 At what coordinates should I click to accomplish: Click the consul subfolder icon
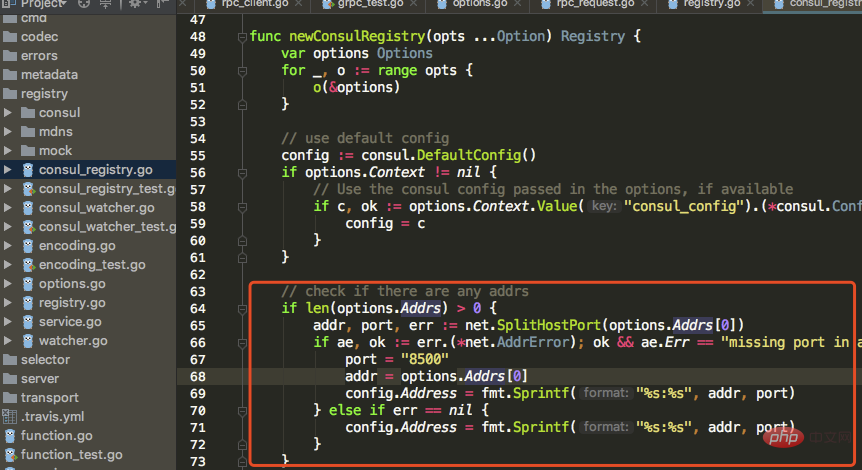pyautogui.click(x=28, y=113)
